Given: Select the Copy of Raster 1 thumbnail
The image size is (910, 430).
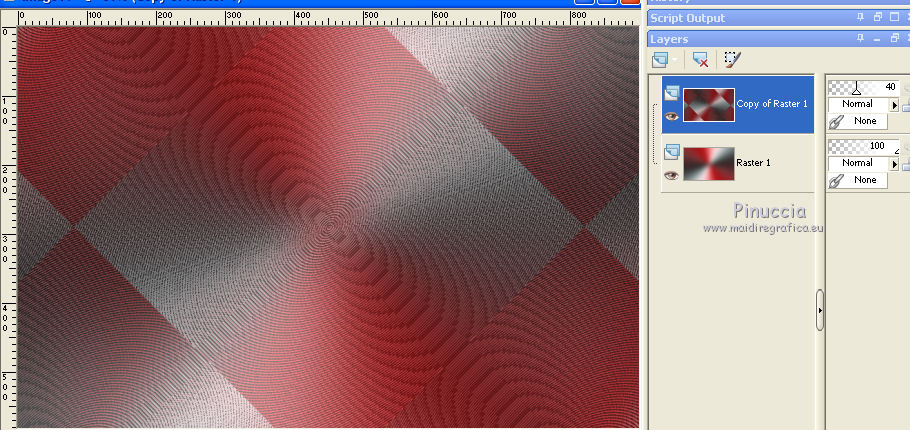Looking at the screenshot, I should (x=709, y=105).
